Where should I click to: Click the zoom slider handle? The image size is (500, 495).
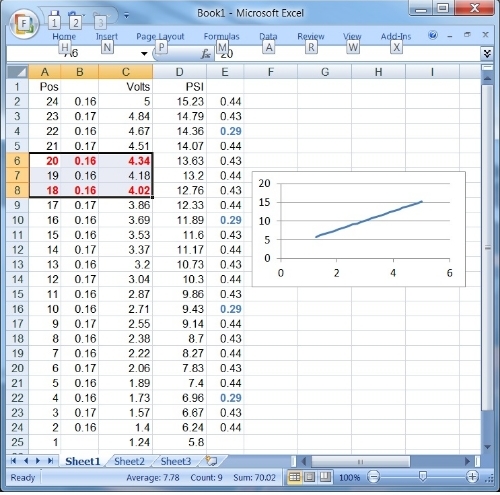click(x=423, y=477)
